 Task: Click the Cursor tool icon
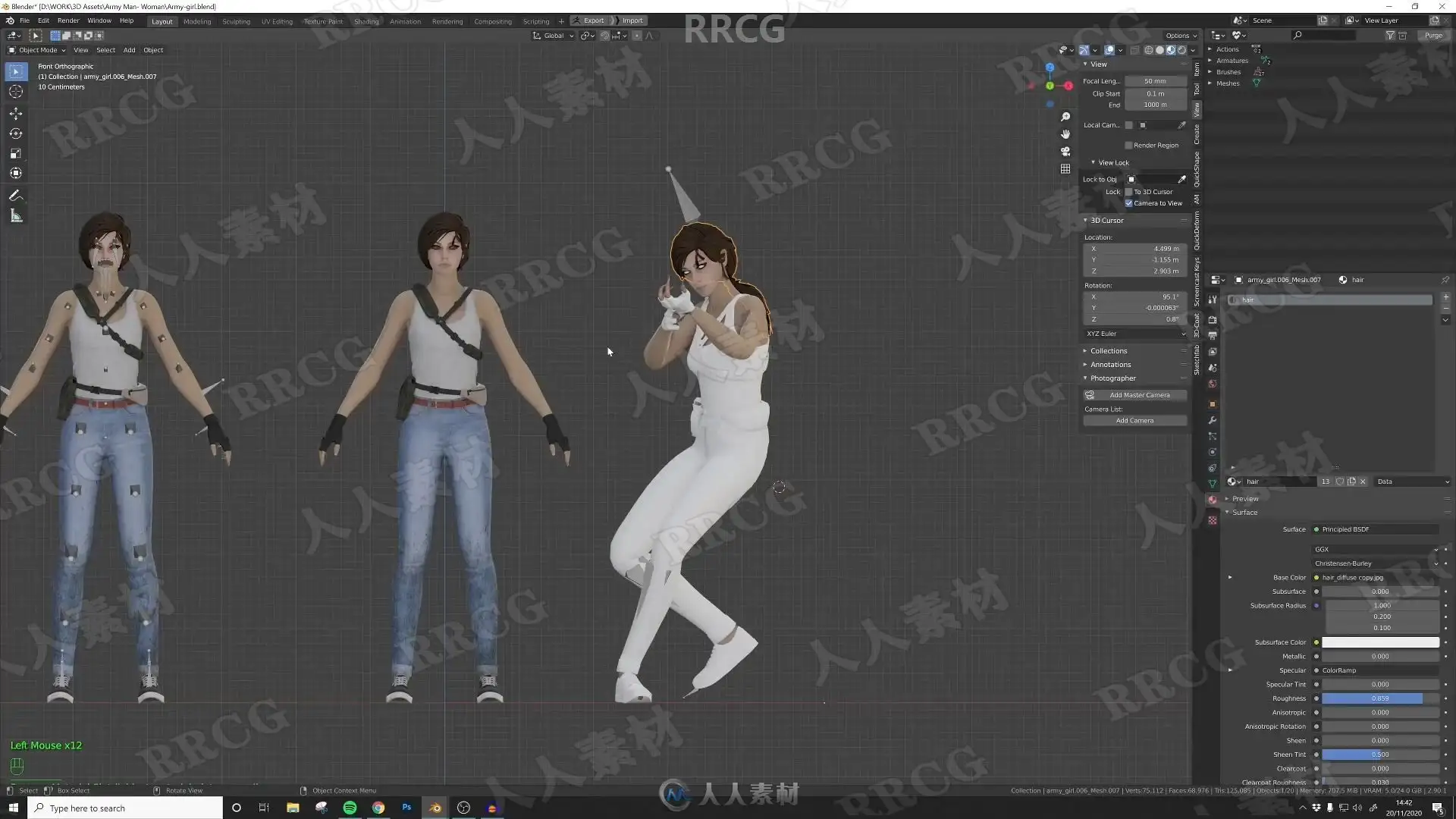15,92
